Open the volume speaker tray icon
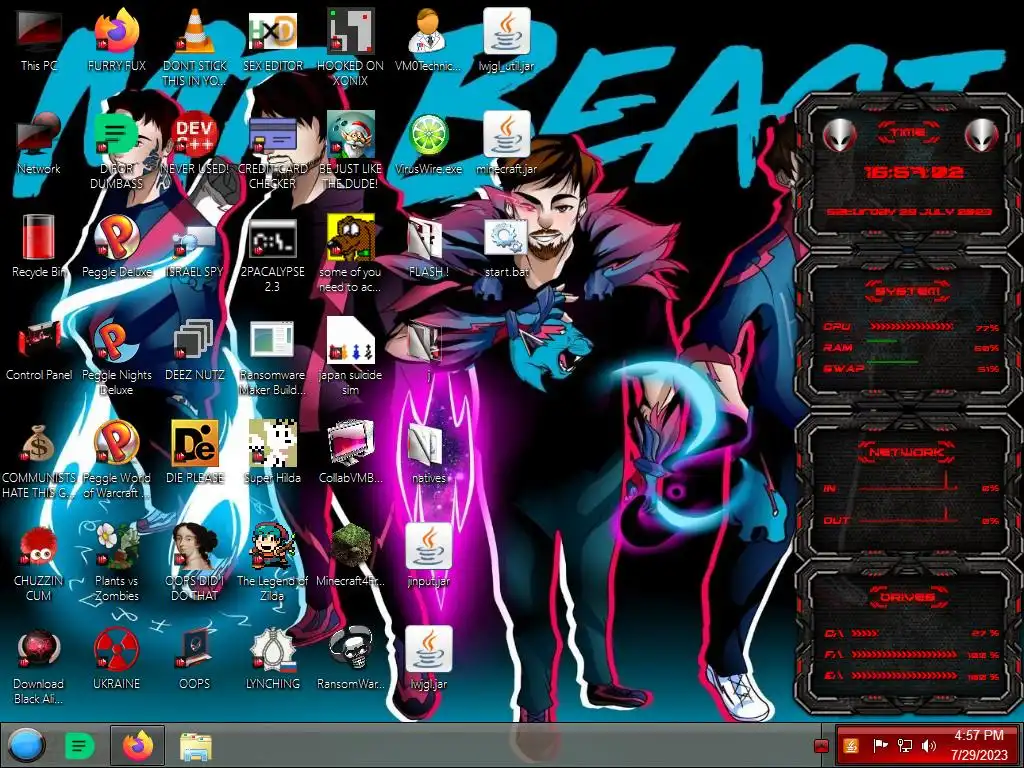 tap(928, 745)
